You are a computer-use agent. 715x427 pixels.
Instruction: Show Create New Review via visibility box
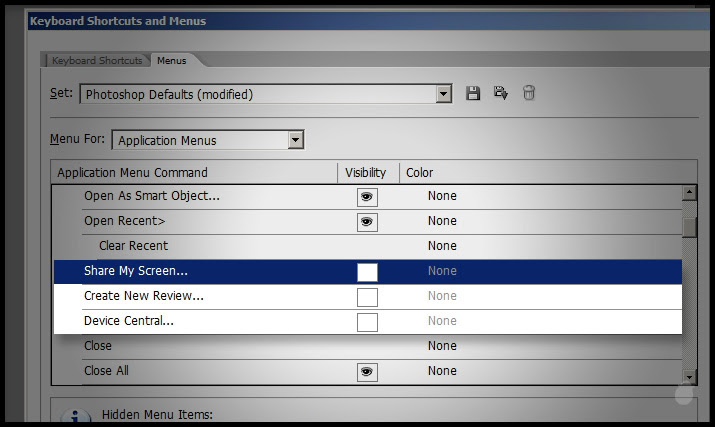pos(367,297)
